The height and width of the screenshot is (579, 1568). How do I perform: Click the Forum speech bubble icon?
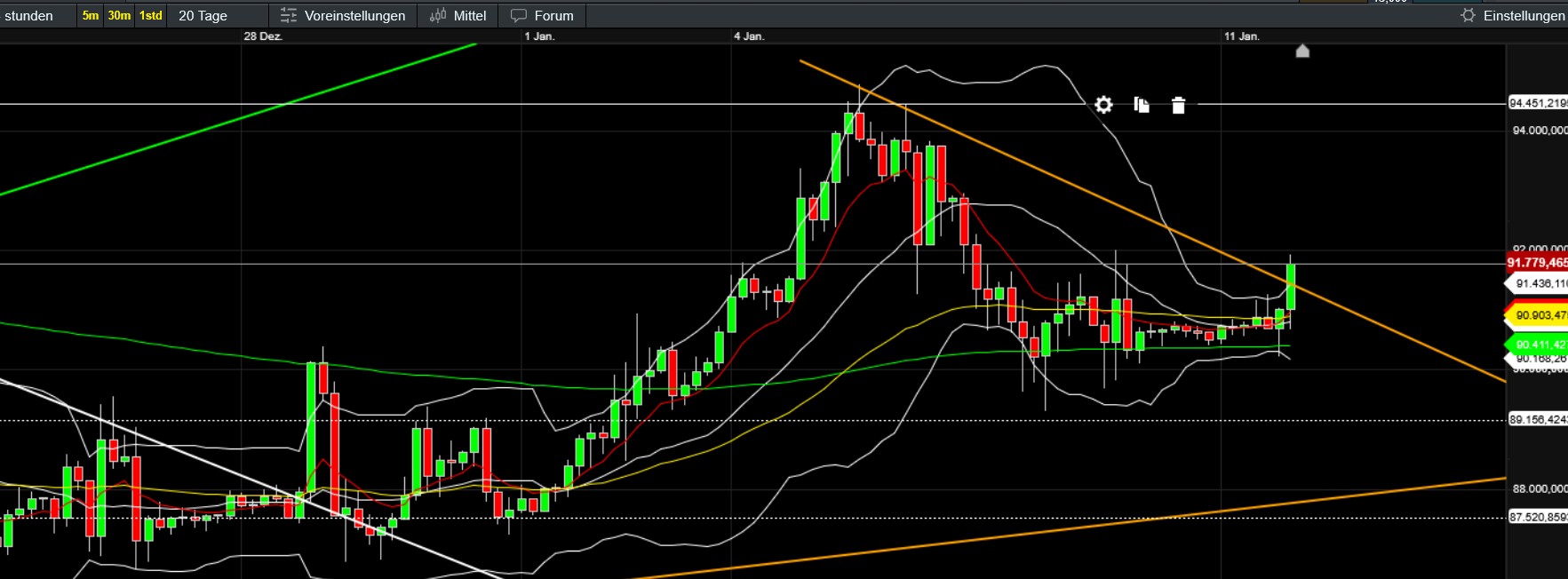519,15
